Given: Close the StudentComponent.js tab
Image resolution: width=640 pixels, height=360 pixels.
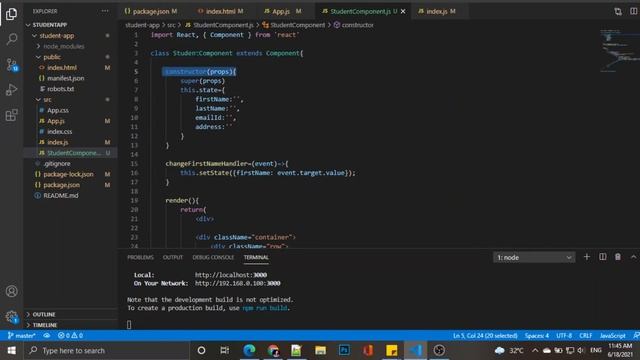Looking at the screenshot, I should pyautogui.click(x=403, y=11).
